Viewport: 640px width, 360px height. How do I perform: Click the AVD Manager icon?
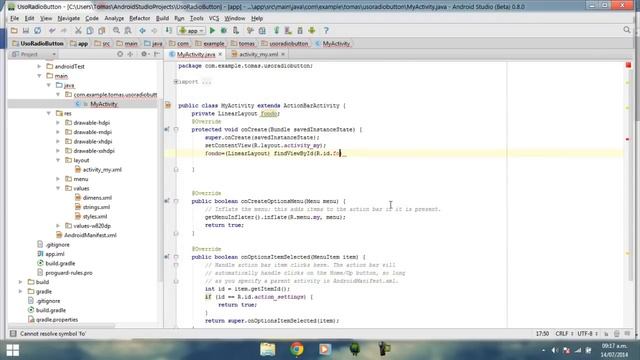coord(288,31)
